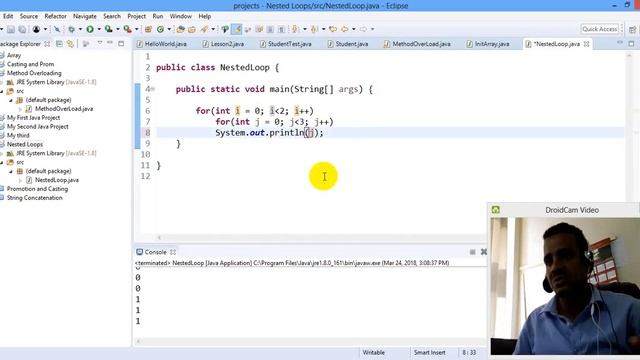The height and width of the screenshot is (360, 640).
Task: Switch to the InitArray.java editor tab
Action: 488,44
